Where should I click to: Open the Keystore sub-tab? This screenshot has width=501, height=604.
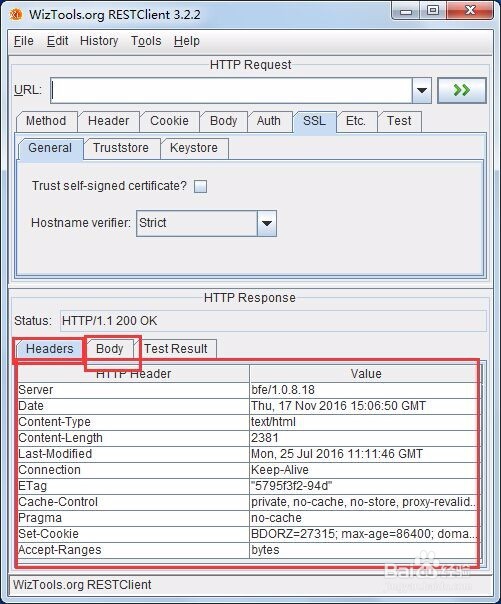coord(194,148)
